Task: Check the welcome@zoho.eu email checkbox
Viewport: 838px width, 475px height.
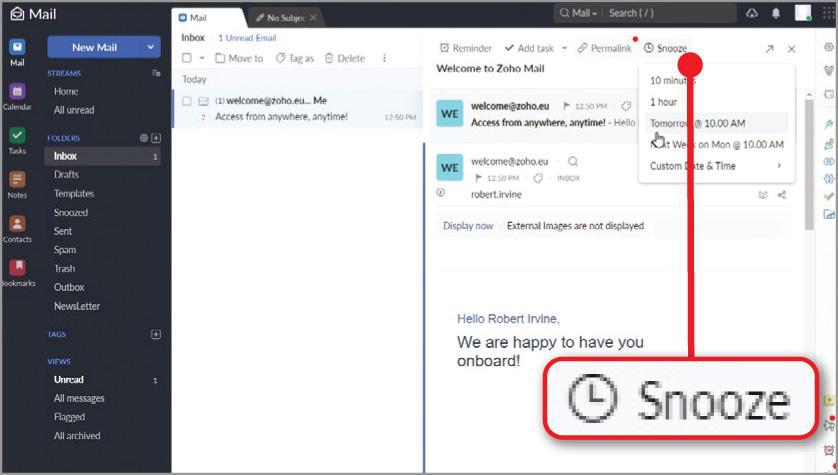Action: click(x=187, y=101)
